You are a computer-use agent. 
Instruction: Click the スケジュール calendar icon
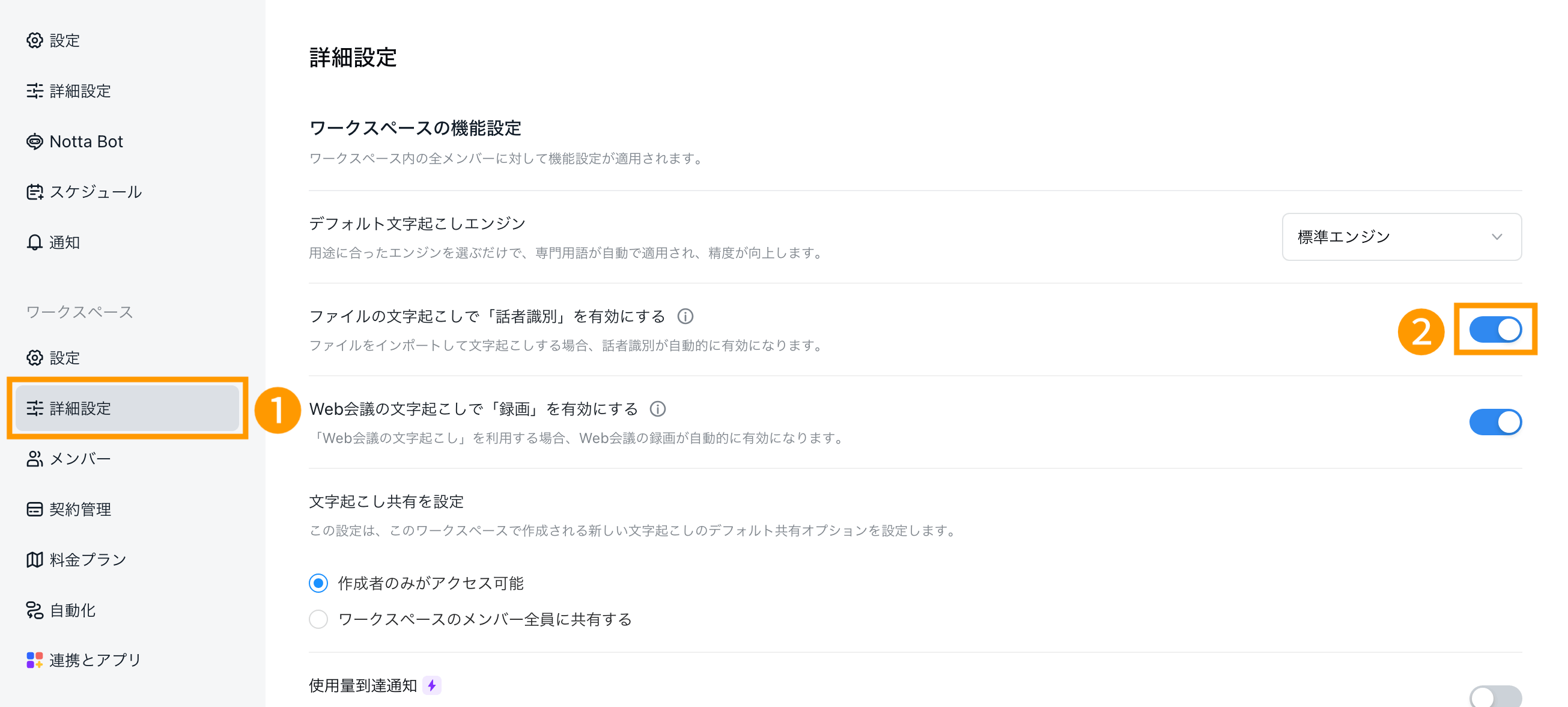click(x=35, y=192)
